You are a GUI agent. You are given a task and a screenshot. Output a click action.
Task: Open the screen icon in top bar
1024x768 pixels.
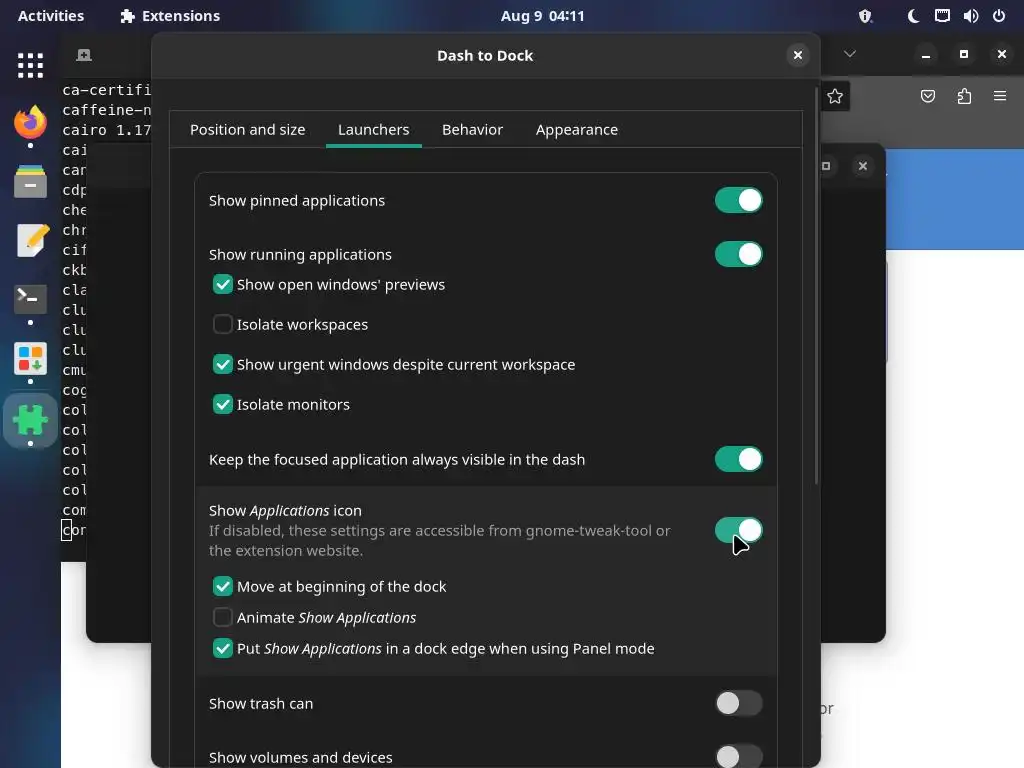coord(942,16)
